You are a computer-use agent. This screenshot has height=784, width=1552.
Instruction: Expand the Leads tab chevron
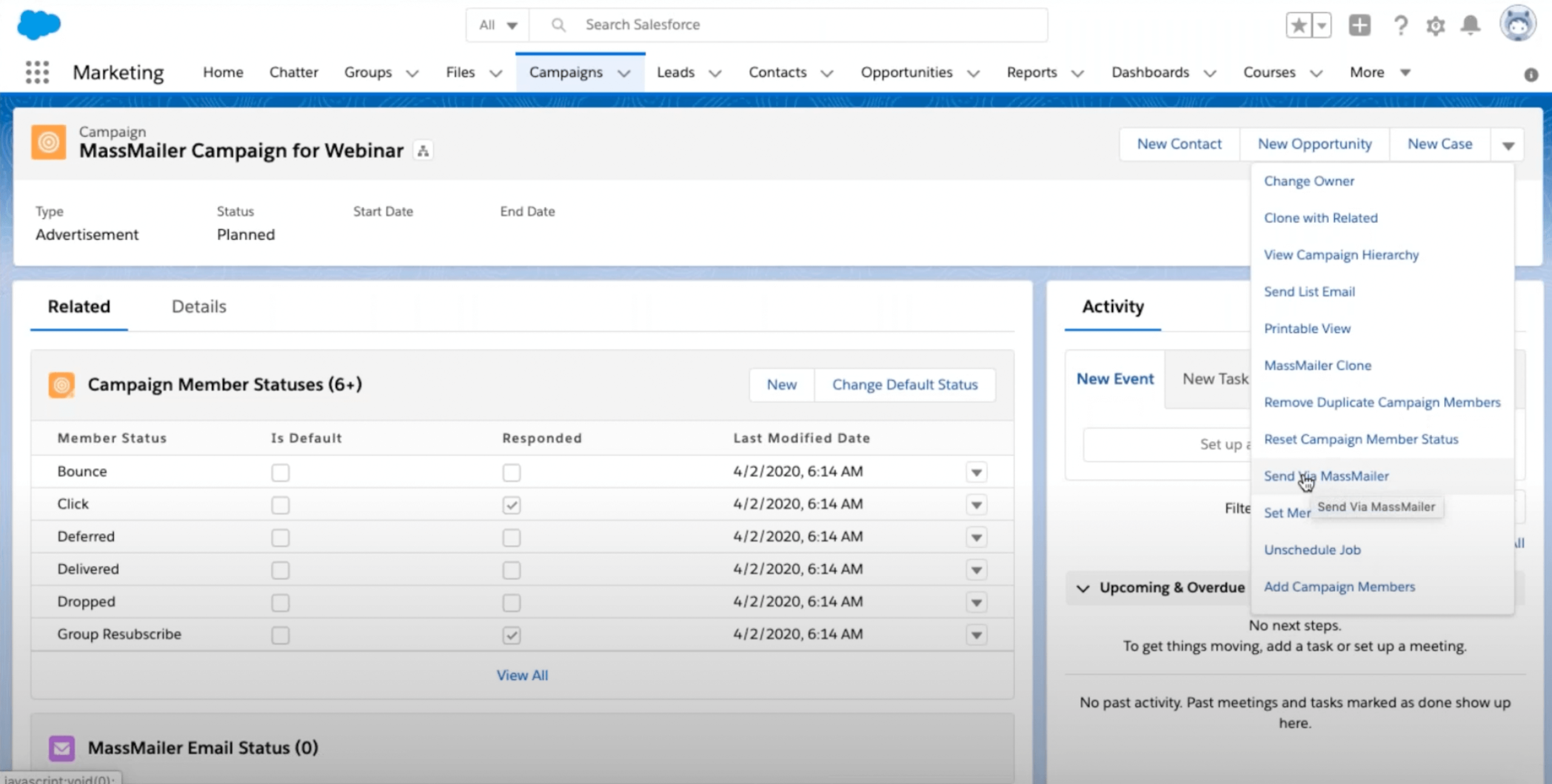coord(715,73)
